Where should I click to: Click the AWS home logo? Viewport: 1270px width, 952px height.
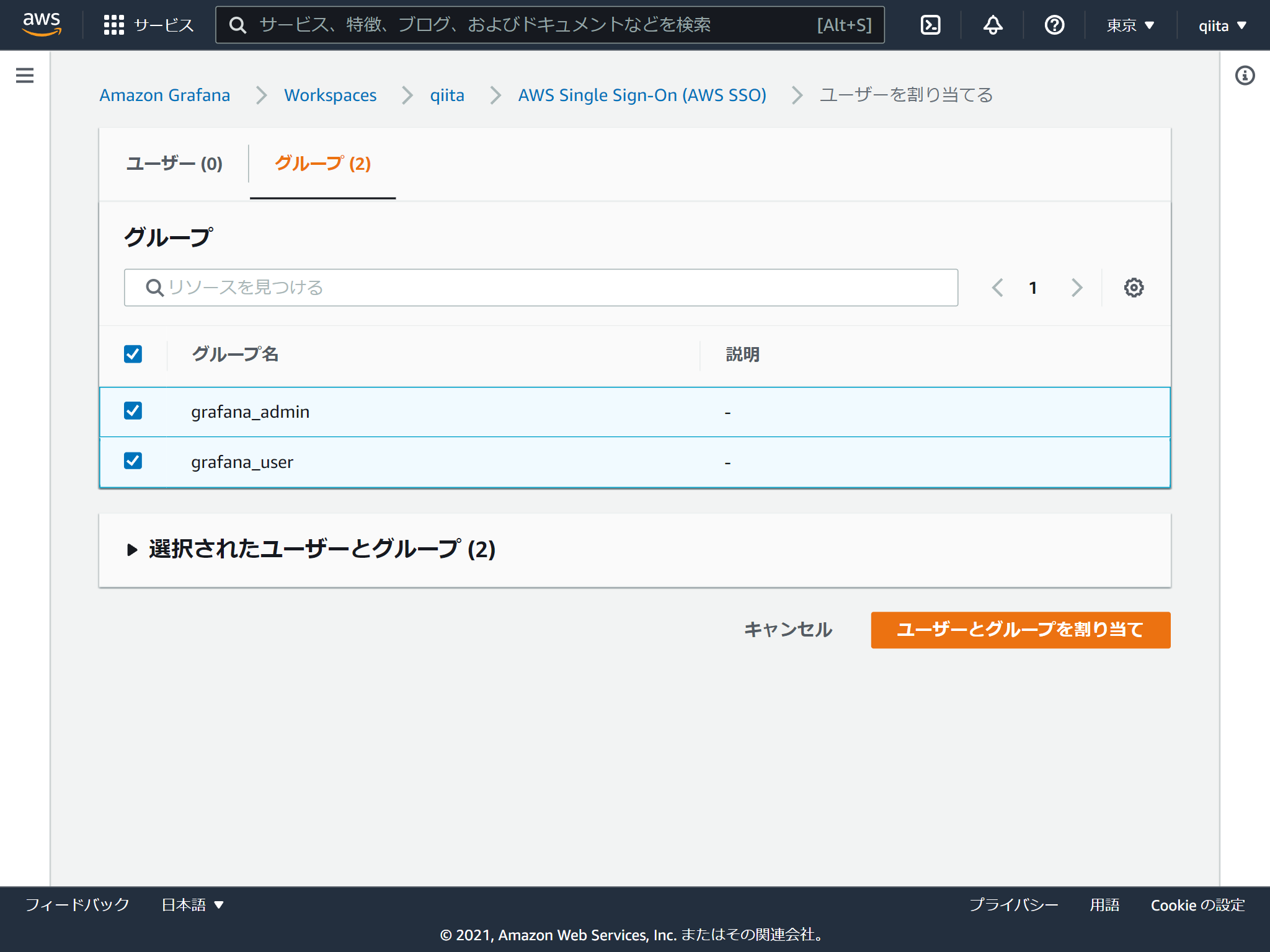41,25
